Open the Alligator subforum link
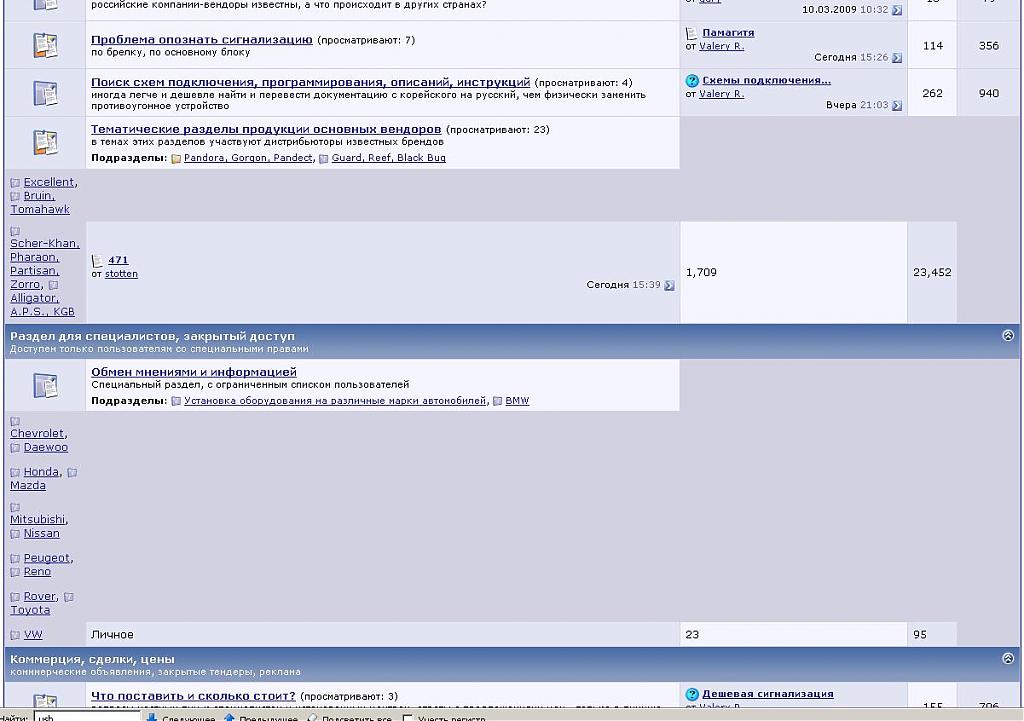 (x=33, y=298)
